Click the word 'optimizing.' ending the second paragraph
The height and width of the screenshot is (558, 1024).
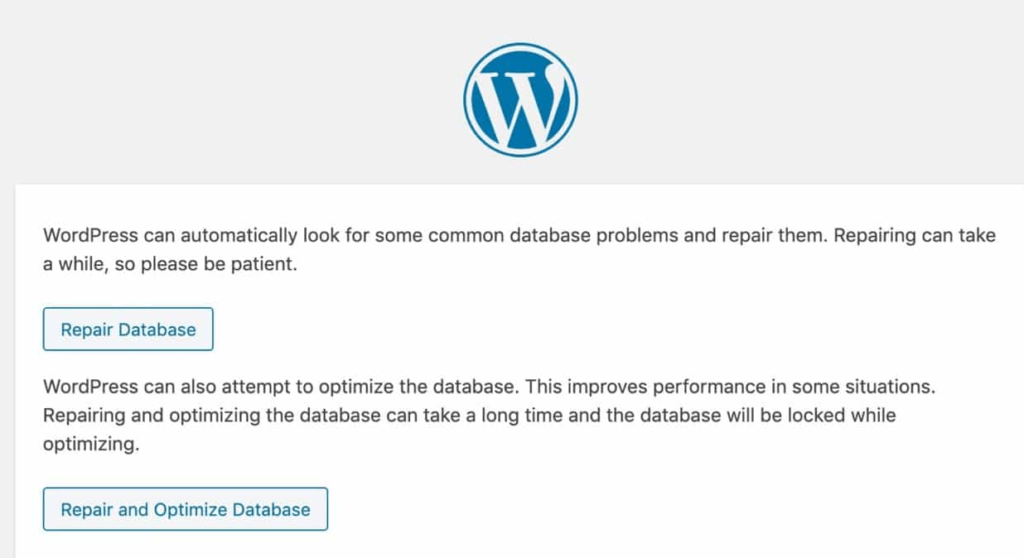point(91,444)
